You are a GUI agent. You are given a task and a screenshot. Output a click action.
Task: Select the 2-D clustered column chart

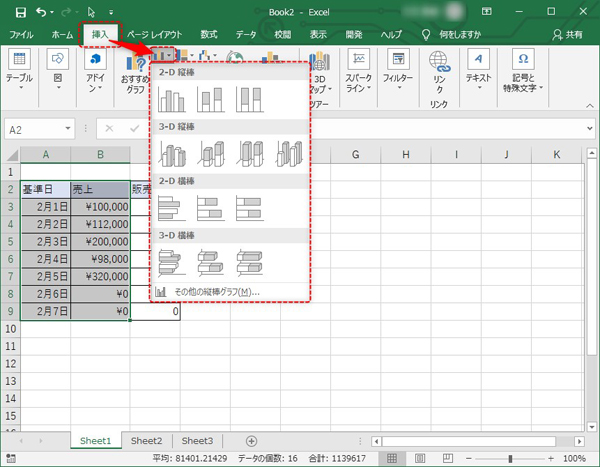173,99
